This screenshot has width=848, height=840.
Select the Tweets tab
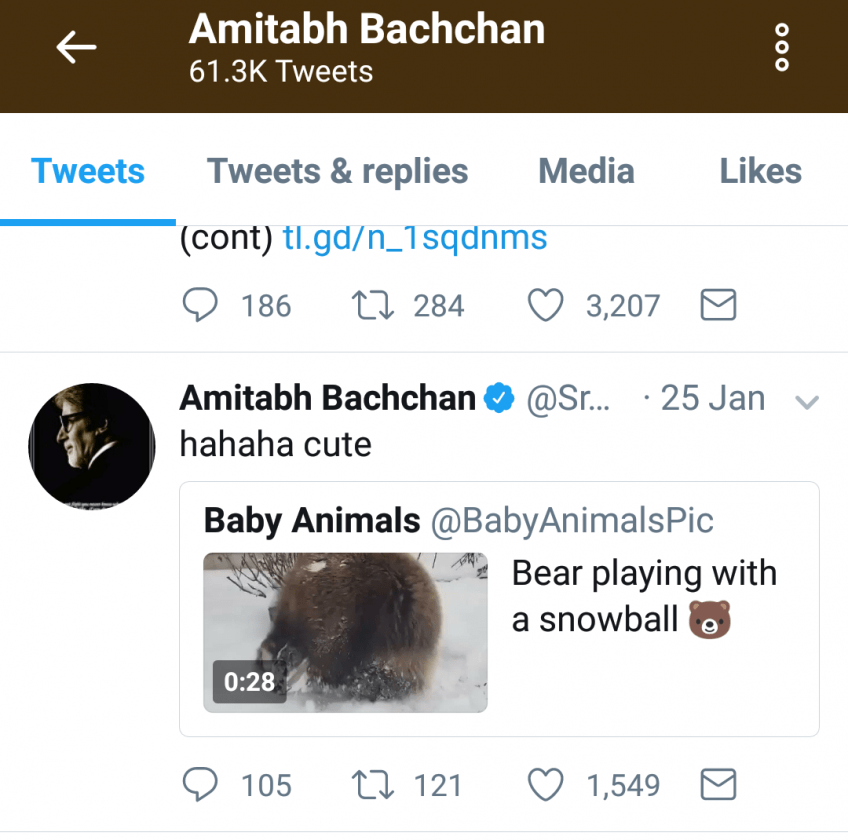click(x=88, y=172)
